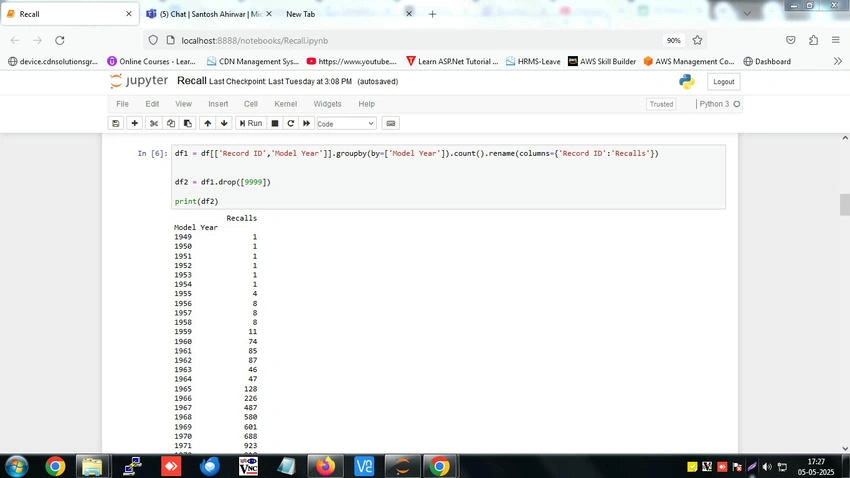Open the Pocket save icon
Viewport: 850px width, 478px height.
point(791,41)
